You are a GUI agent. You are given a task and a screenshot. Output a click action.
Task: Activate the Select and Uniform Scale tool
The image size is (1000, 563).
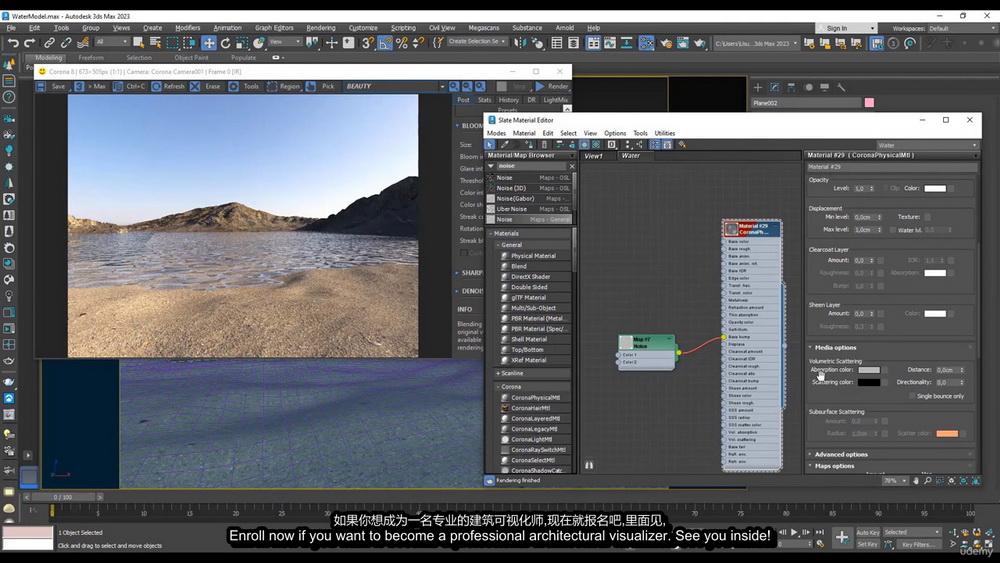[x=242, y=43]
